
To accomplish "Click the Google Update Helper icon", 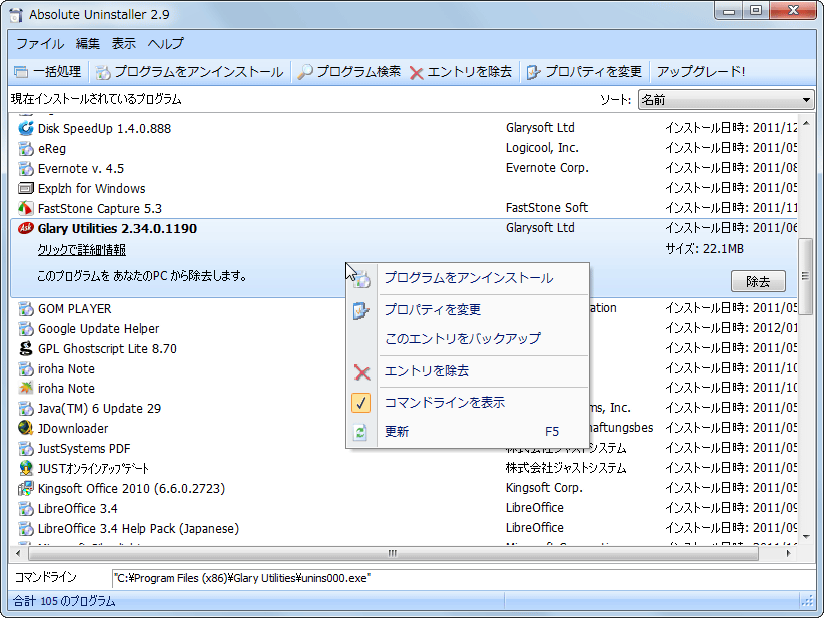I will pyautogui.click(x=25, y=328).
